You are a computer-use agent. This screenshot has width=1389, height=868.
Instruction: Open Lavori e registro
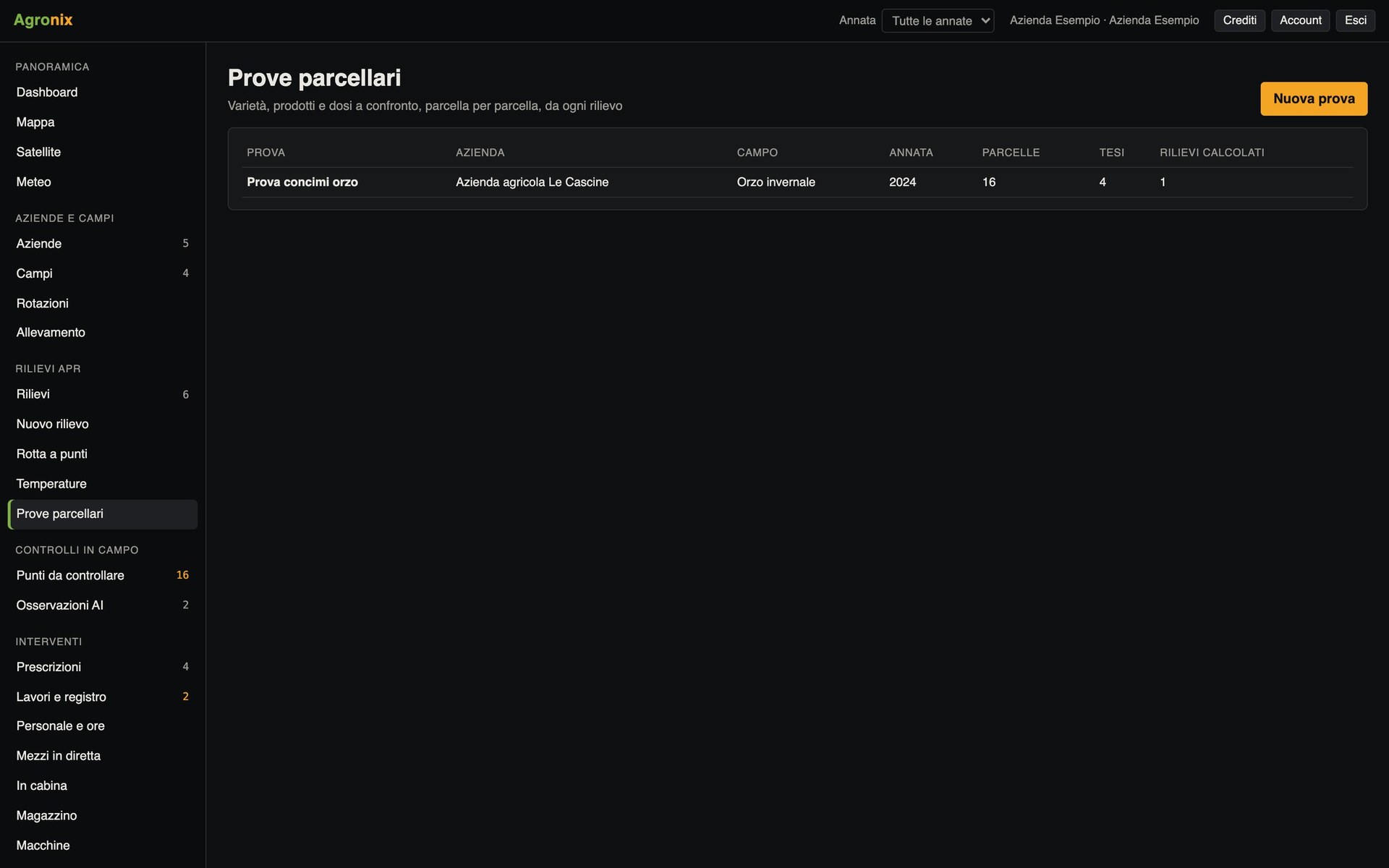click(x=103, y=697)
